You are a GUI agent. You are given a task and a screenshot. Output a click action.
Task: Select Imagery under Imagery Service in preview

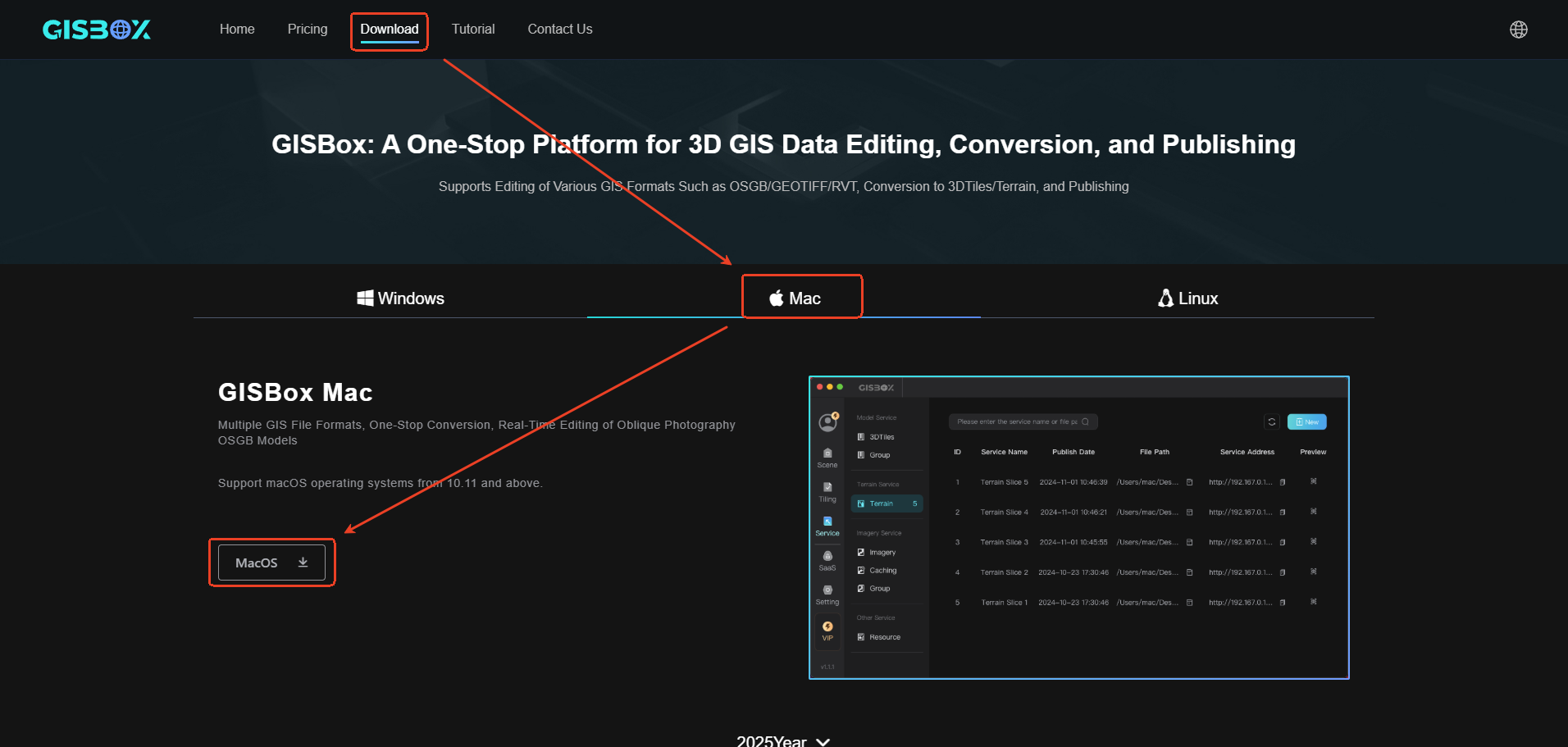[x=877, y=553]
